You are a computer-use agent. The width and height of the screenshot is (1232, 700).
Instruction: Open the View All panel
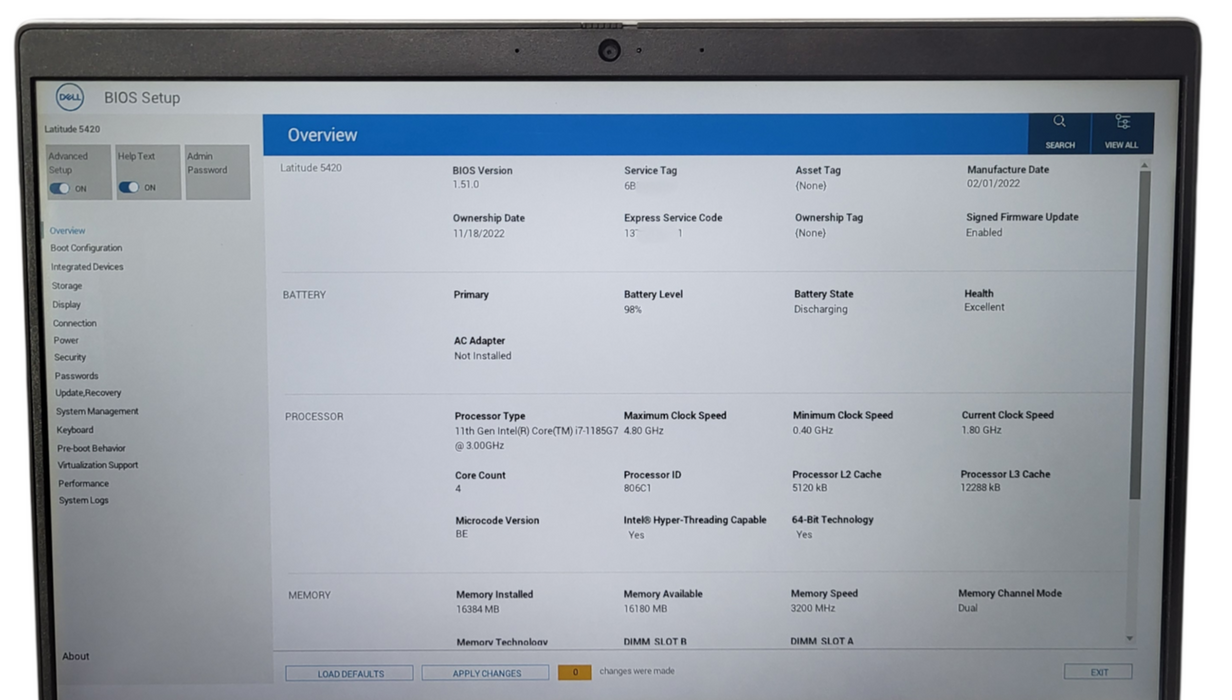tap(1121, 133)
